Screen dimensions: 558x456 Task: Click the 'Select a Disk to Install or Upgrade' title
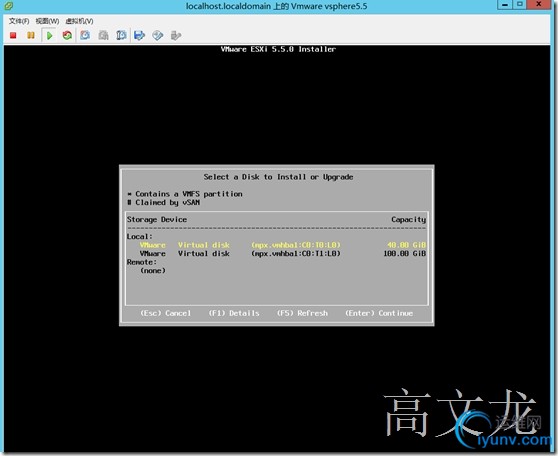pos(278,177)
